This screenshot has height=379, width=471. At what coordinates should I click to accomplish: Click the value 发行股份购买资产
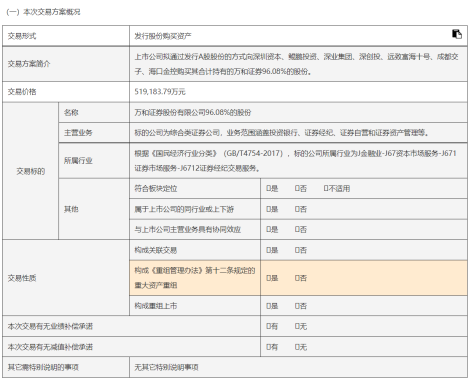coord(163,36)
